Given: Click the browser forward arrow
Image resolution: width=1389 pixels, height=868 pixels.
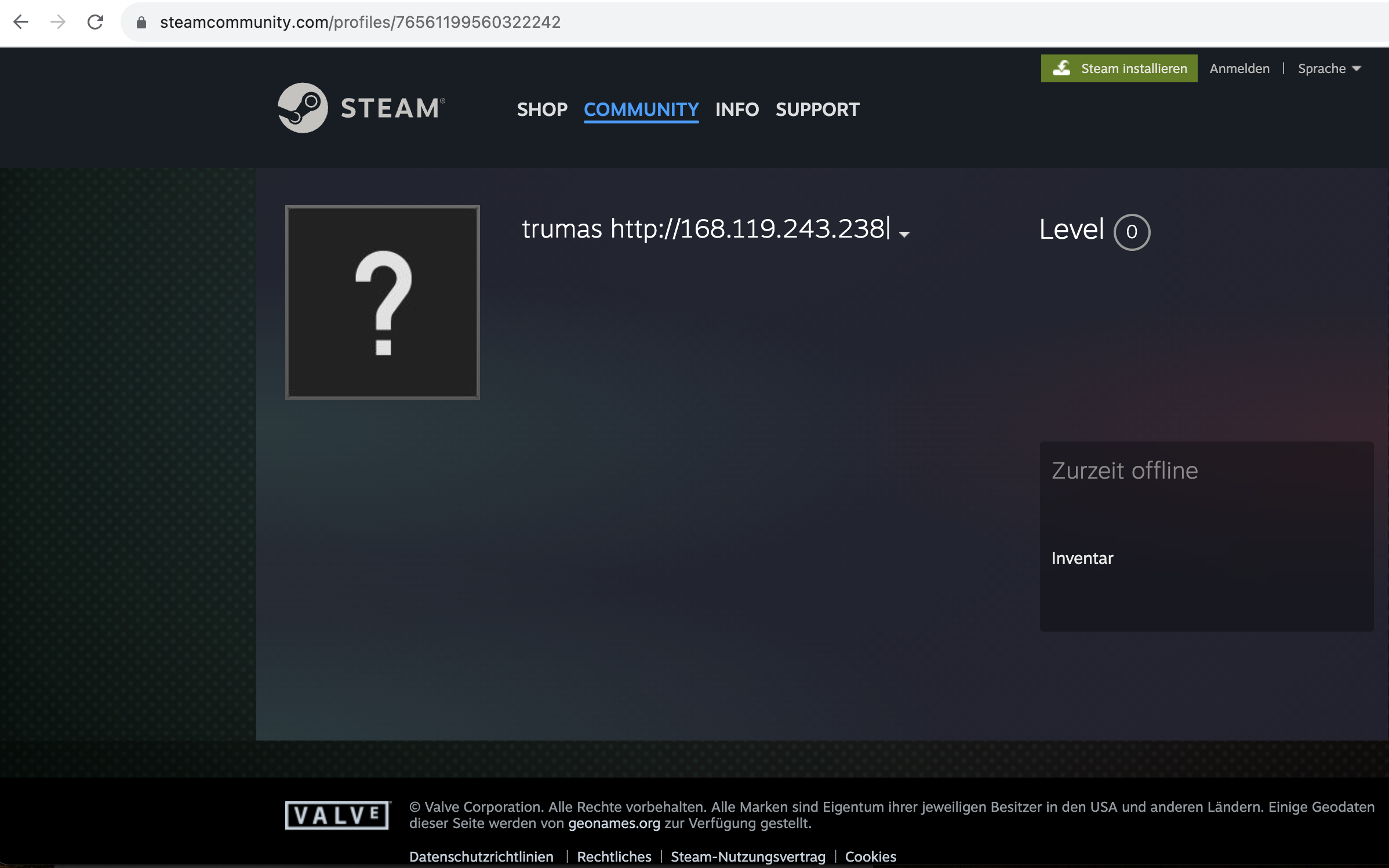Looking at the screenshot, I should coord(58,22).
